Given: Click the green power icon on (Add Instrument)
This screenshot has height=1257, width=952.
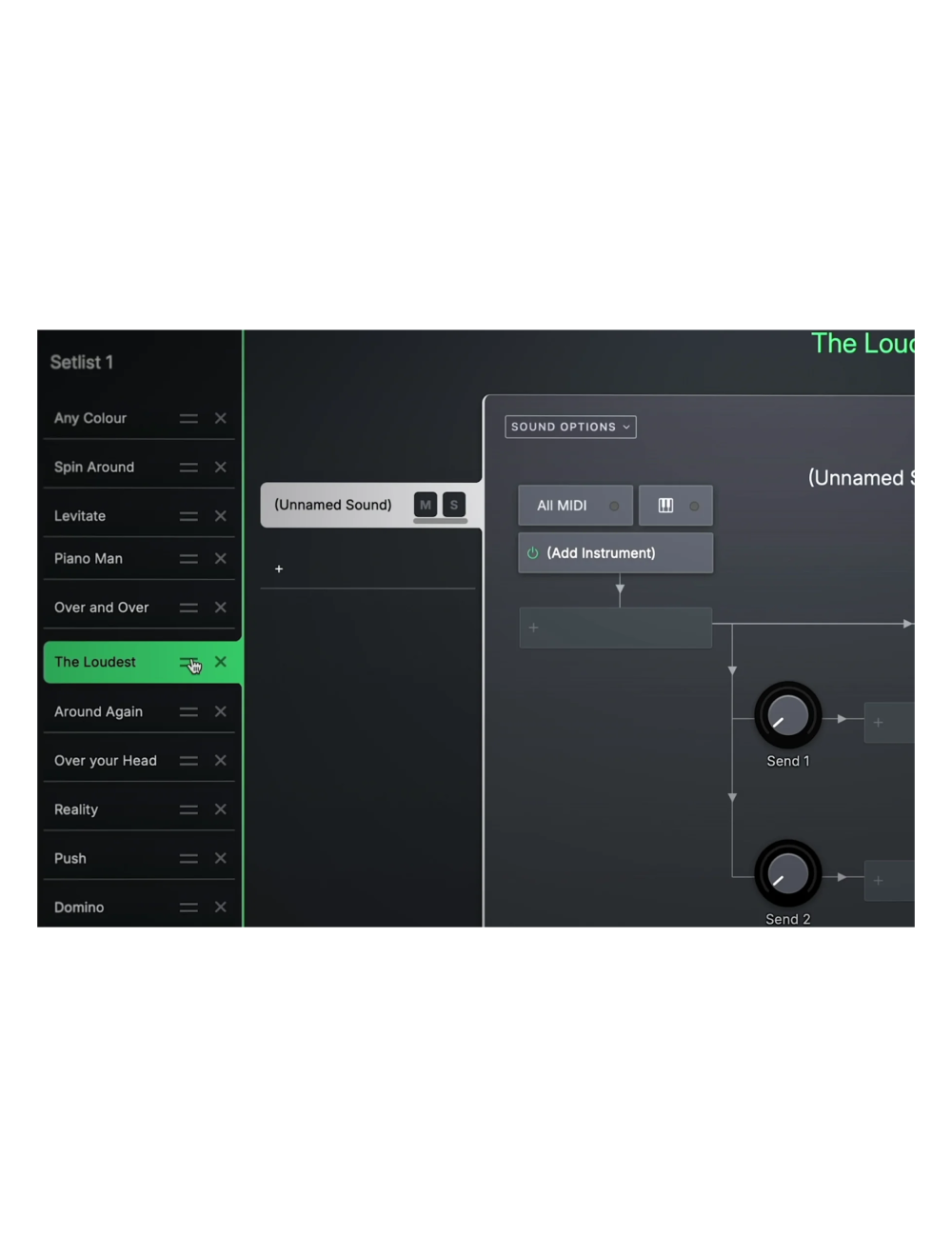Looking at the screenshot, I should [x=532, y=552].
